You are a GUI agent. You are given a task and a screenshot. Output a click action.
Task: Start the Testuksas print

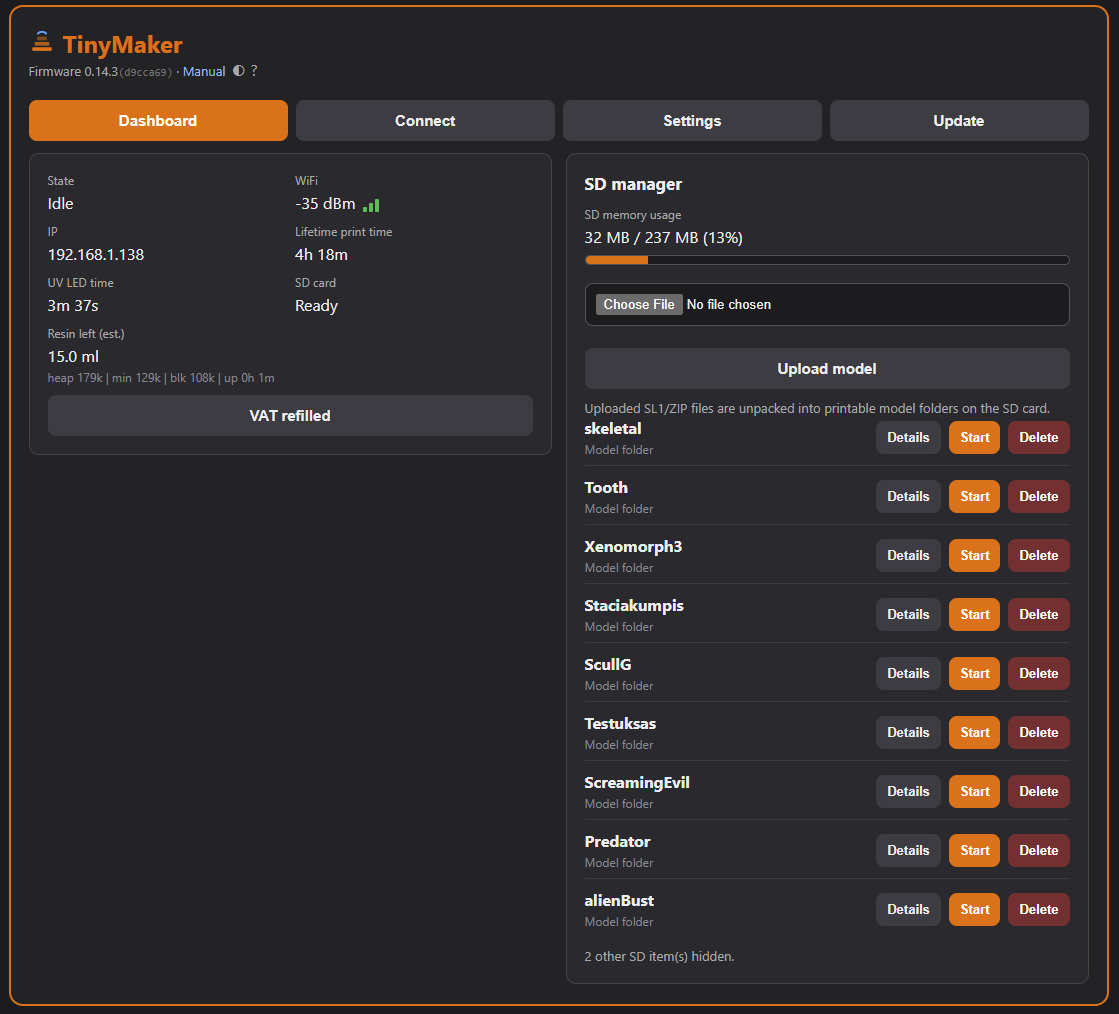point(975,733)
